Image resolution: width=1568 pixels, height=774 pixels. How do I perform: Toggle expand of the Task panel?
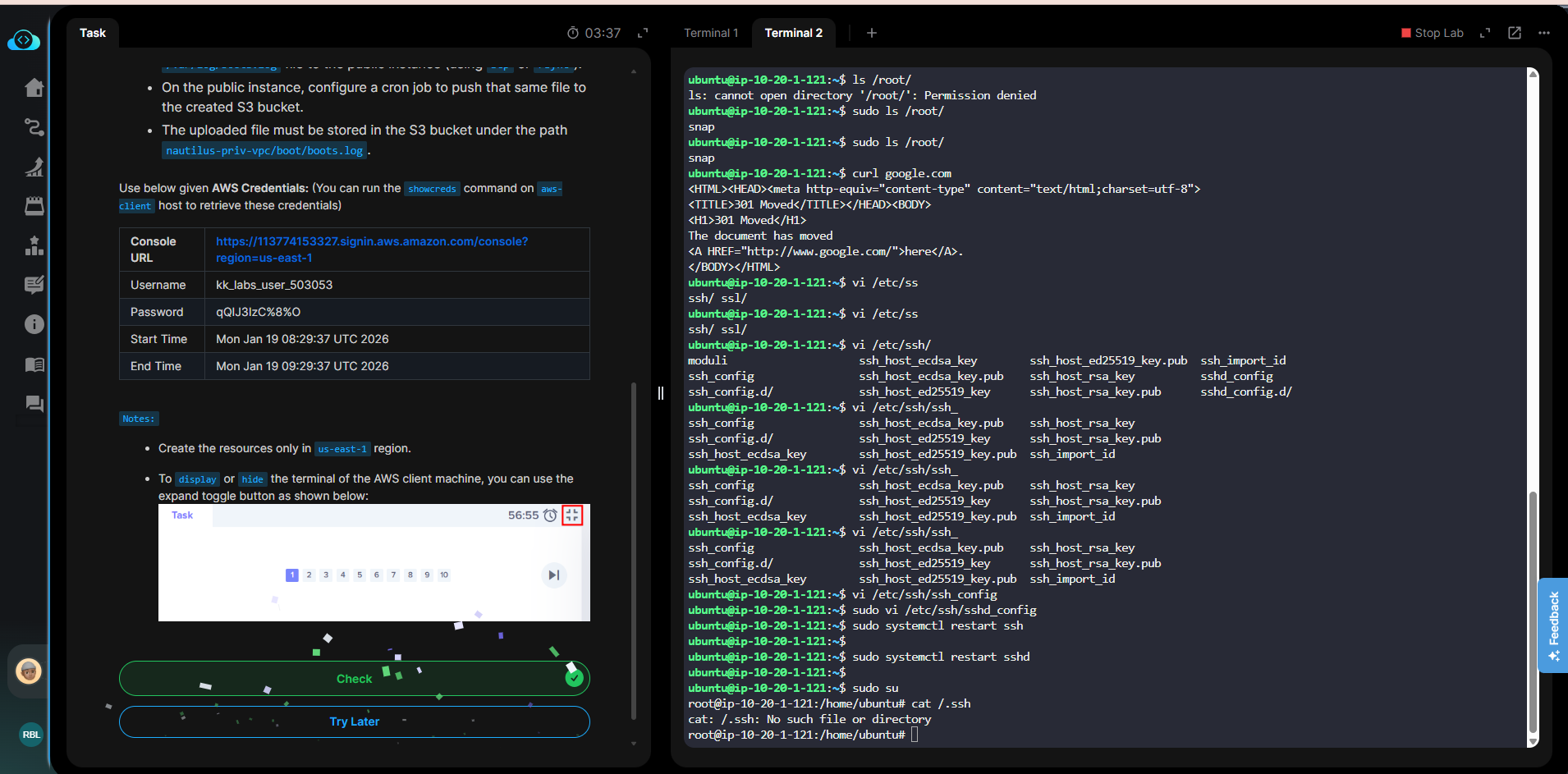(x=643, y=33)
